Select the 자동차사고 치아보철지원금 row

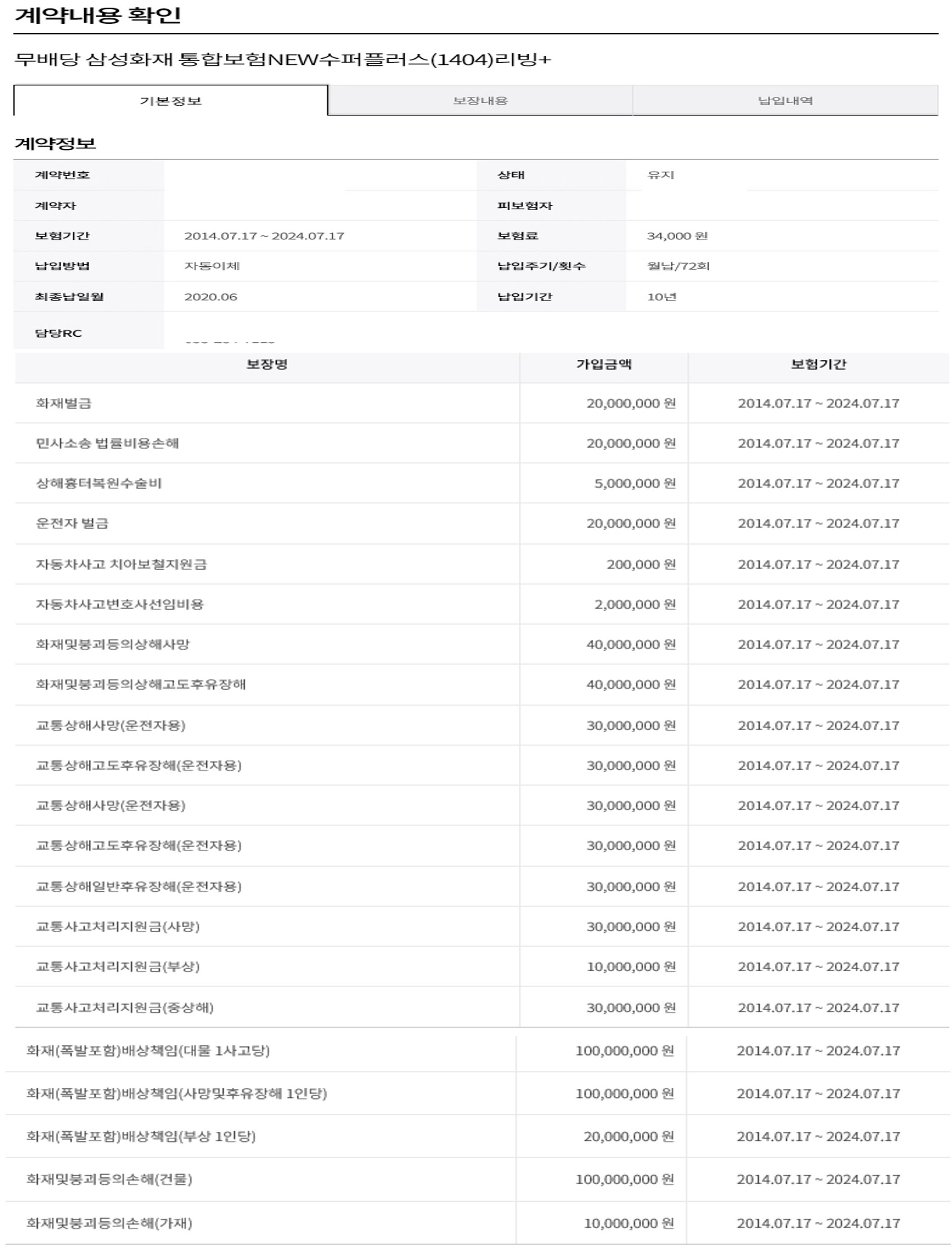[x=482, y=564]
